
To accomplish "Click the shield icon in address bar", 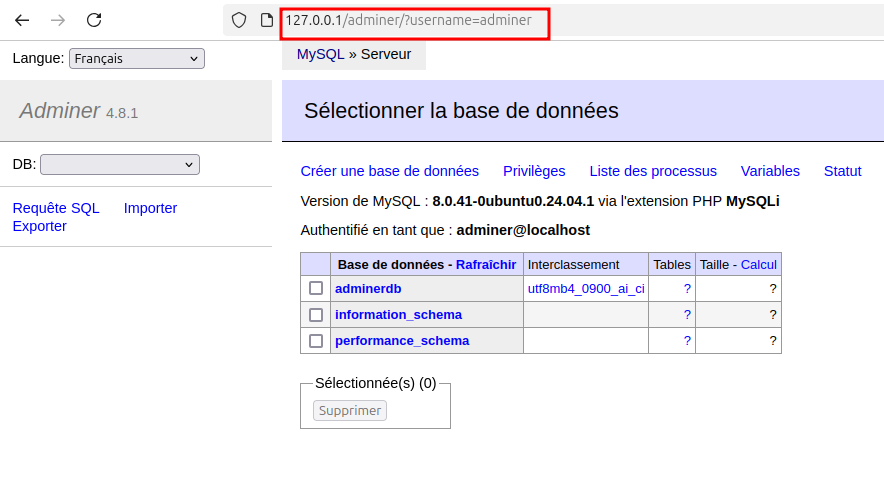I will [239, 20].
